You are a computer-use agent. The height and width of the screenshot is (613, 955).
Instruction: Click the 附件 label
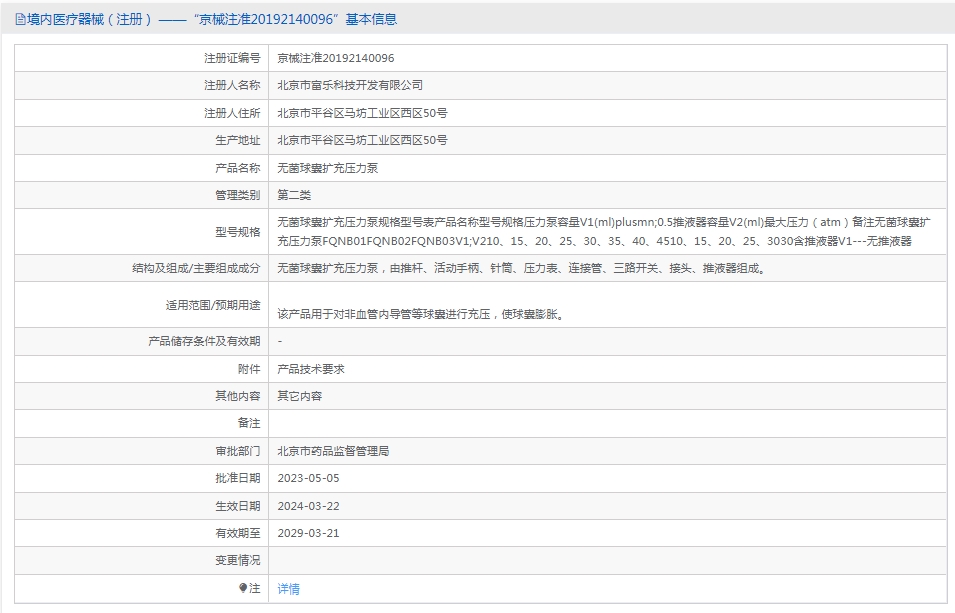pos(249,369)
